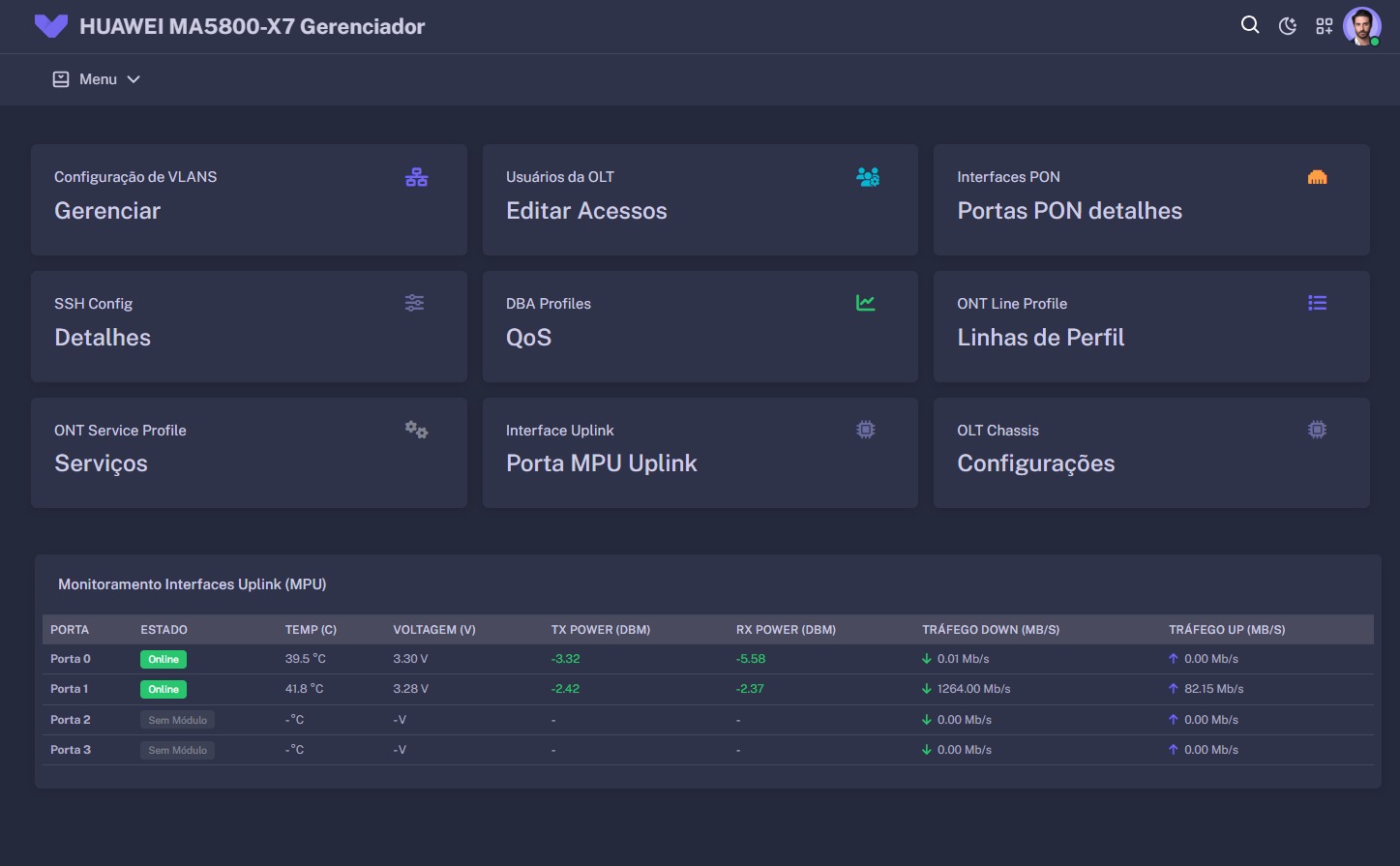The width and height of the screenshot is (1400, 866).
Task: Expand the Menu dropdown
Action: click(97, 79)
